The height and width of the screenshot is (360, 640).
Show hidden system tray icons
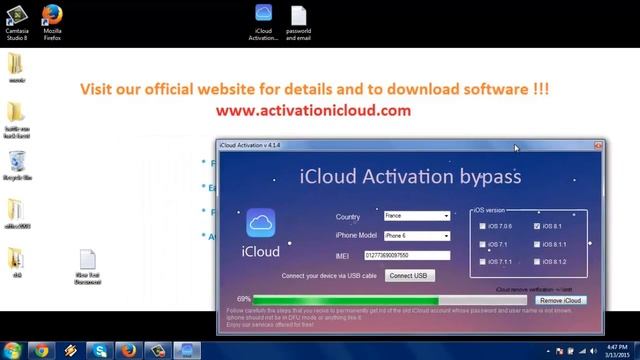[x=548, y=351]
